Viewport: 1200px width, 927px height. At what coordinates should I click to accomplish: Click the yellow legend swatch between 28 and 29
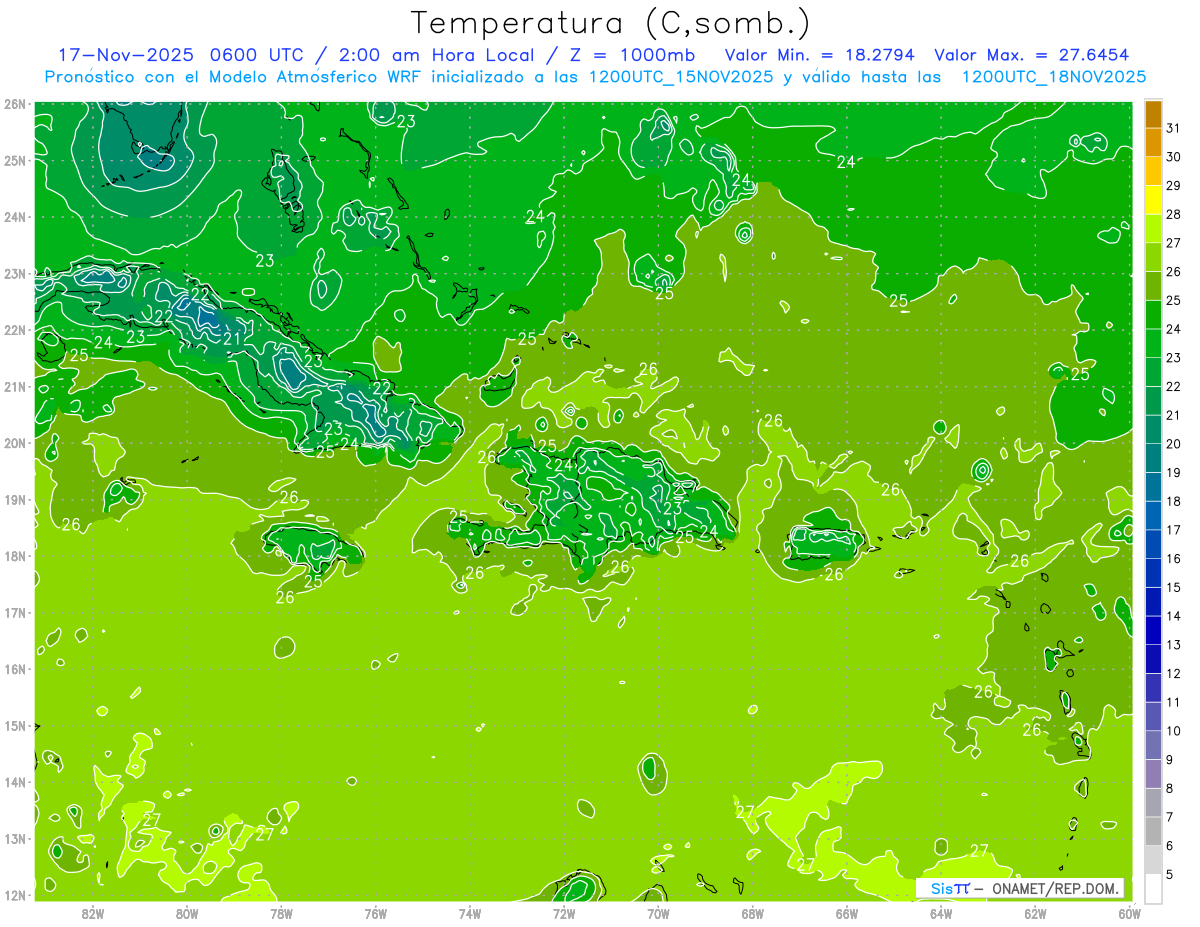coord(1153,199)
